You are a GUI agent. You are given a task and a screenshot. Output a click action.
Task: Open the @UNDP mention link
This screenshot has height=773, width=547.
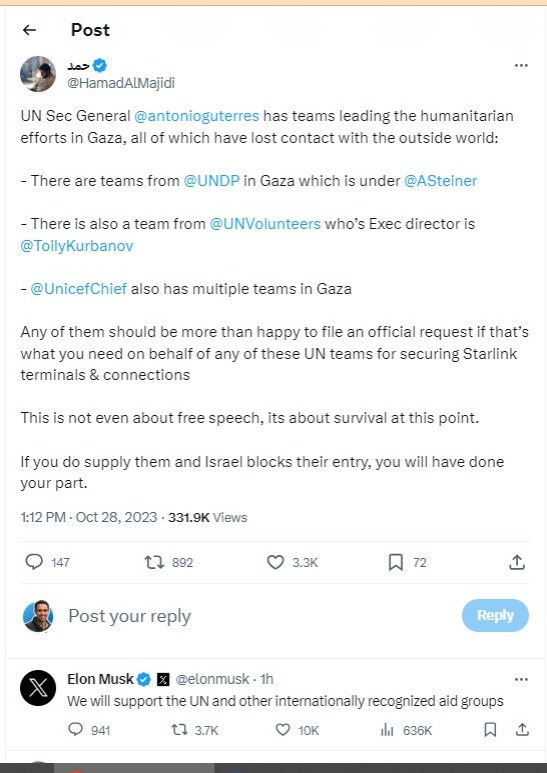coord(211,181)
